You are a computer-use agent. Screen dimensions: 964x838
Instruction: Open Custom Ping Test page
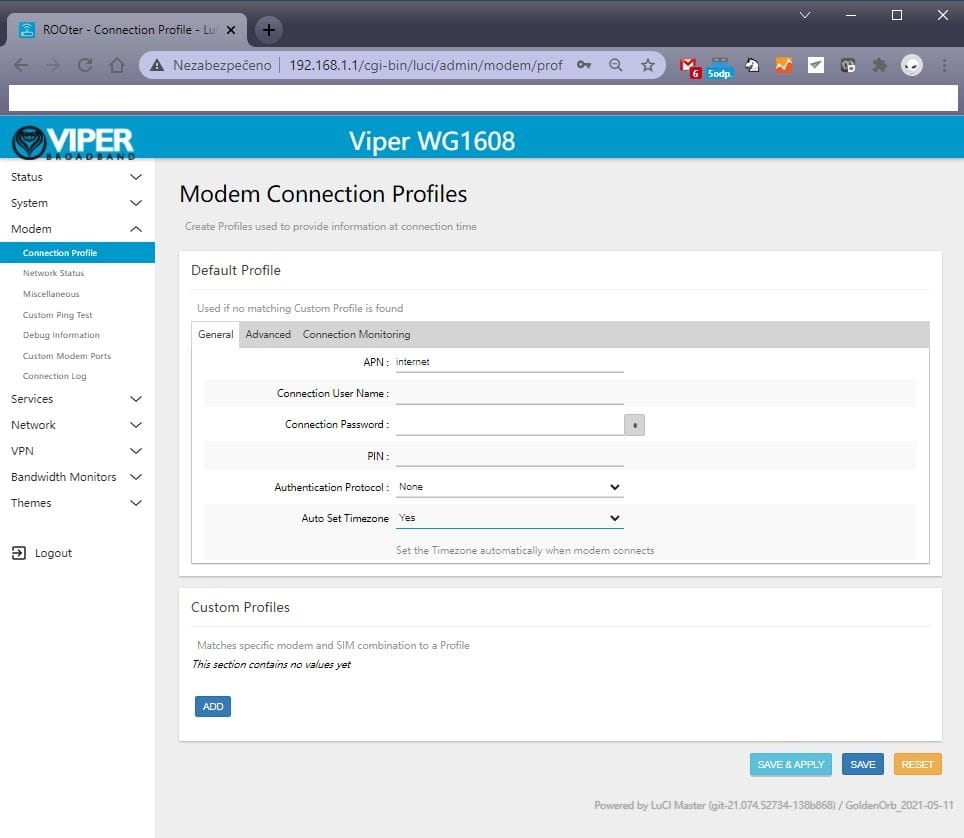pyautogui.click(x=57, y=315)
